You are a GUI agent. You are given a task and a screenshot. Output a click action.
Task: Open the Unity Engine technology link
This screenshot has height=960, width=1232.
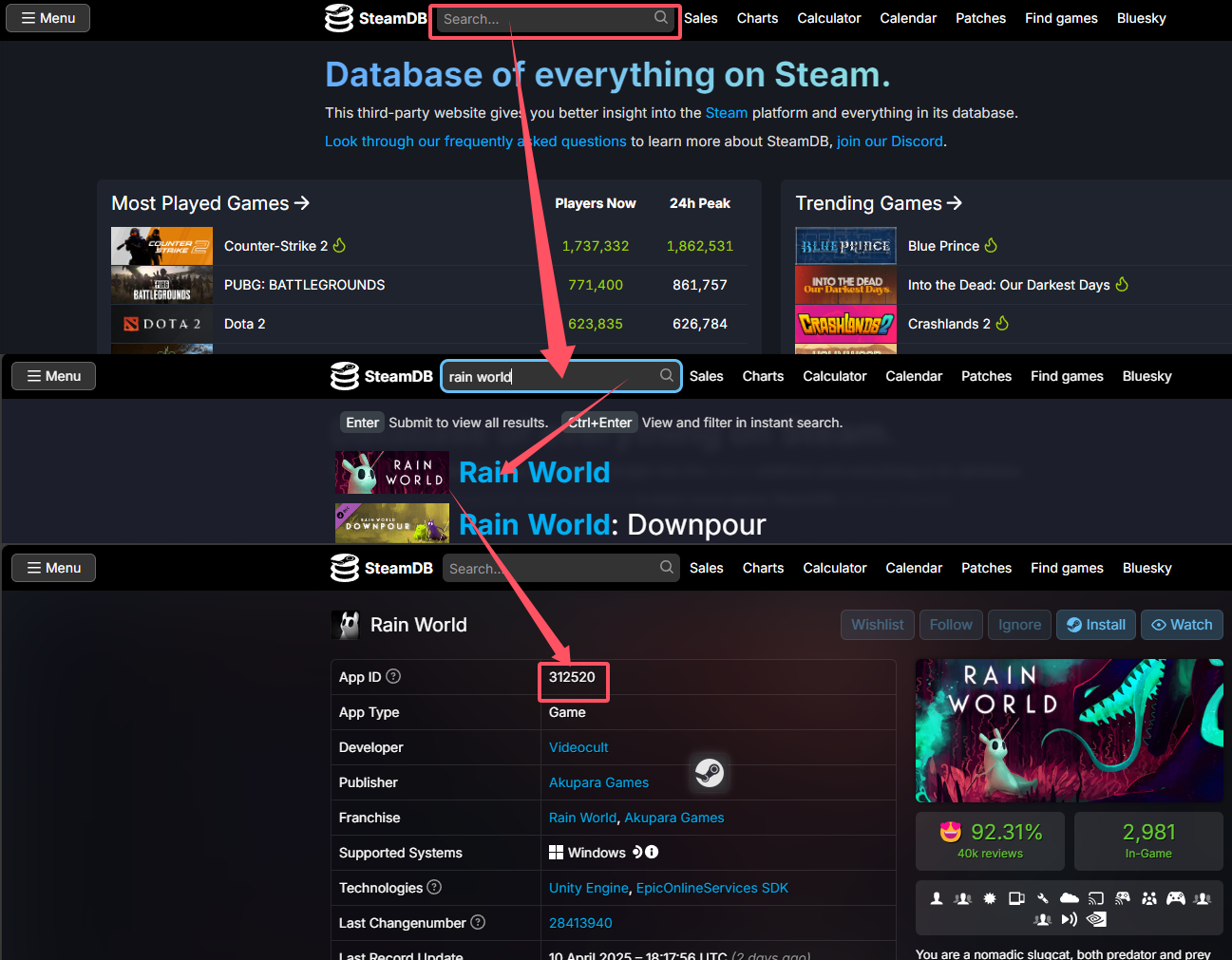pyautogui.click(x=589, y=888)
